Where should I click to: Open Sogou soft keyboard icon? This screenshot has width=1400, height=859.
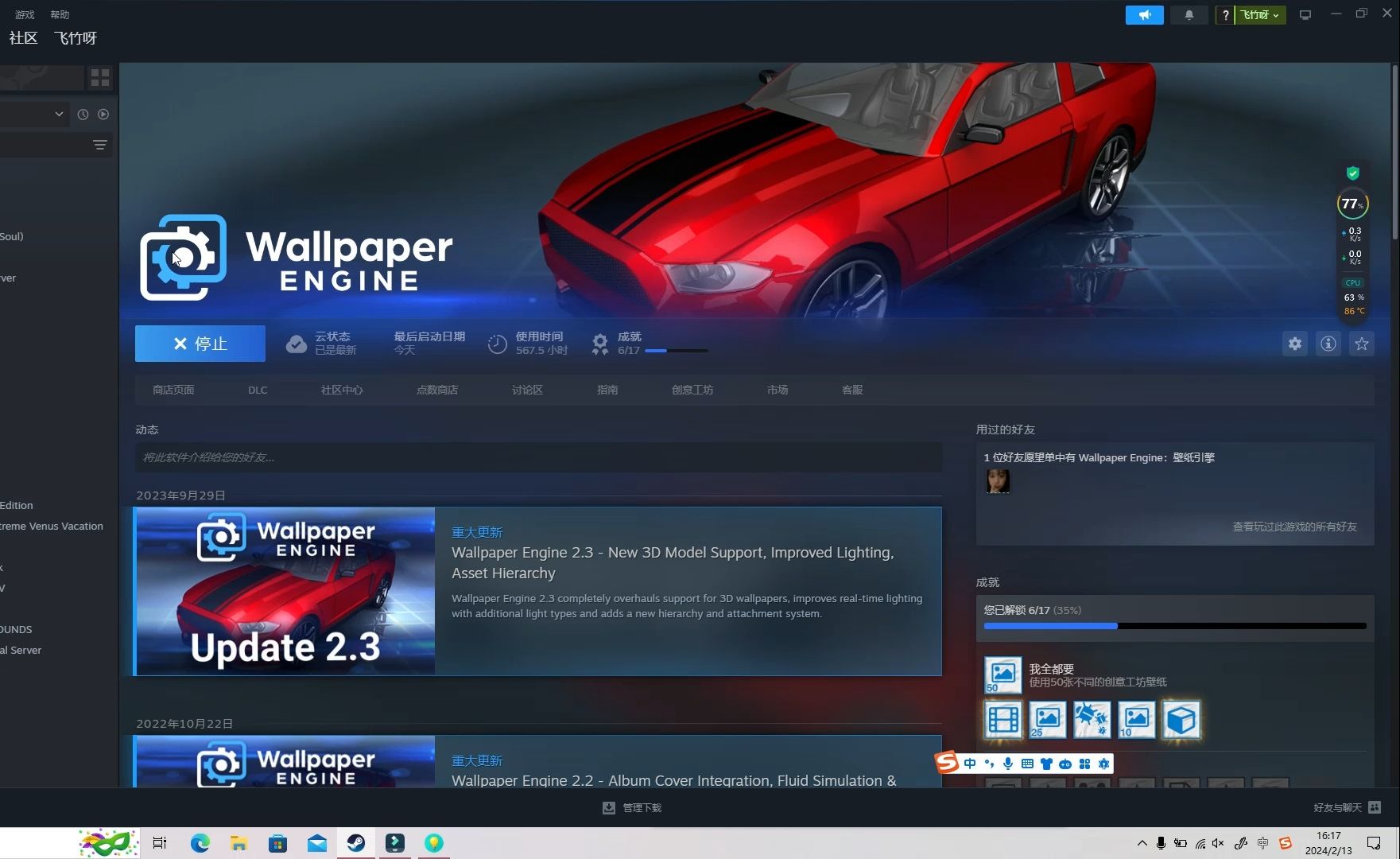pyautogui.click(x=1027, y=764)
